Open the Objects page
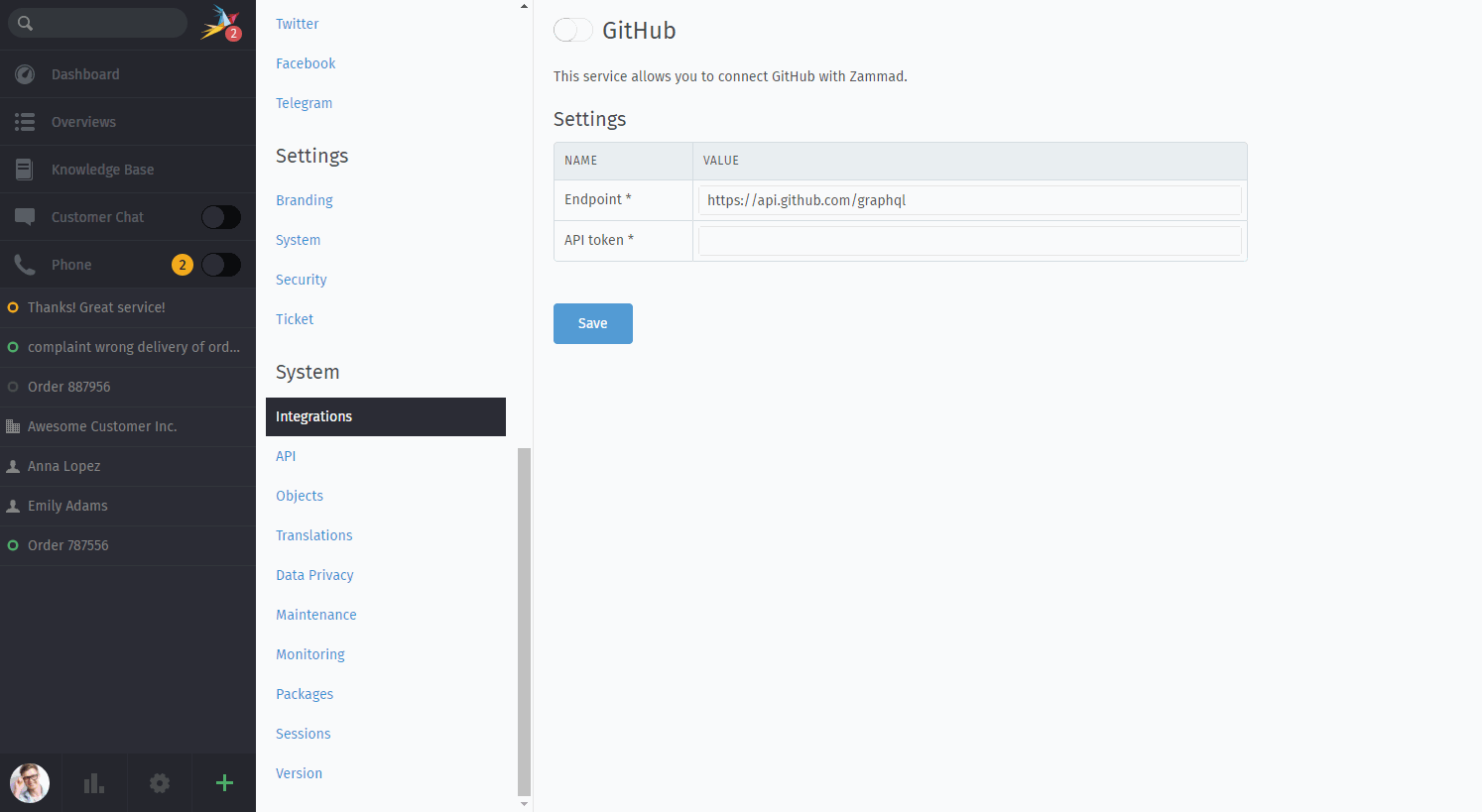The width and height of the screenshot is (1482, 812). pos(300,496)
